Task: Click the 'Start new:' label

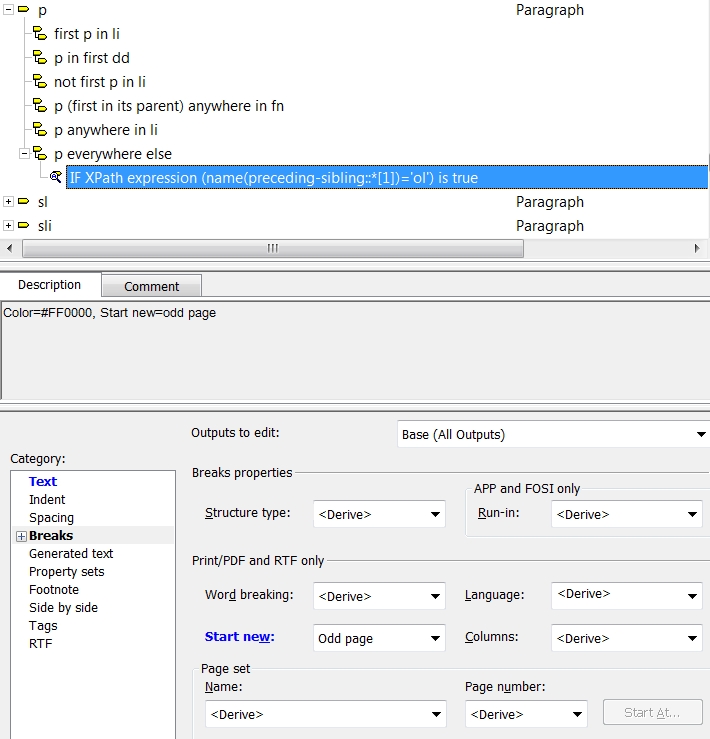Action: pyautogui.click(x=239, y=637)
